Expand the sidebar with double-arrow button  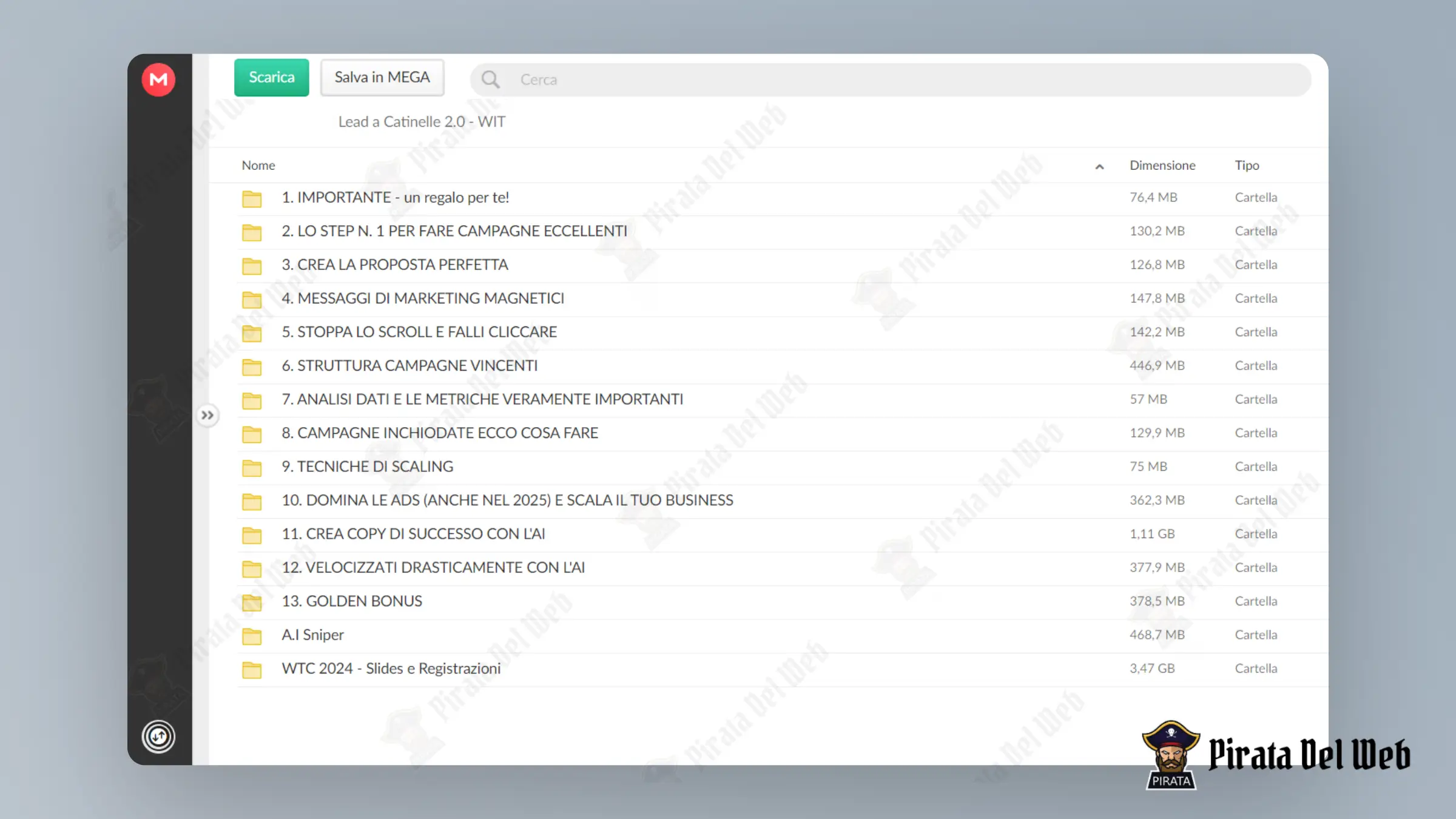tap(207, 416)
